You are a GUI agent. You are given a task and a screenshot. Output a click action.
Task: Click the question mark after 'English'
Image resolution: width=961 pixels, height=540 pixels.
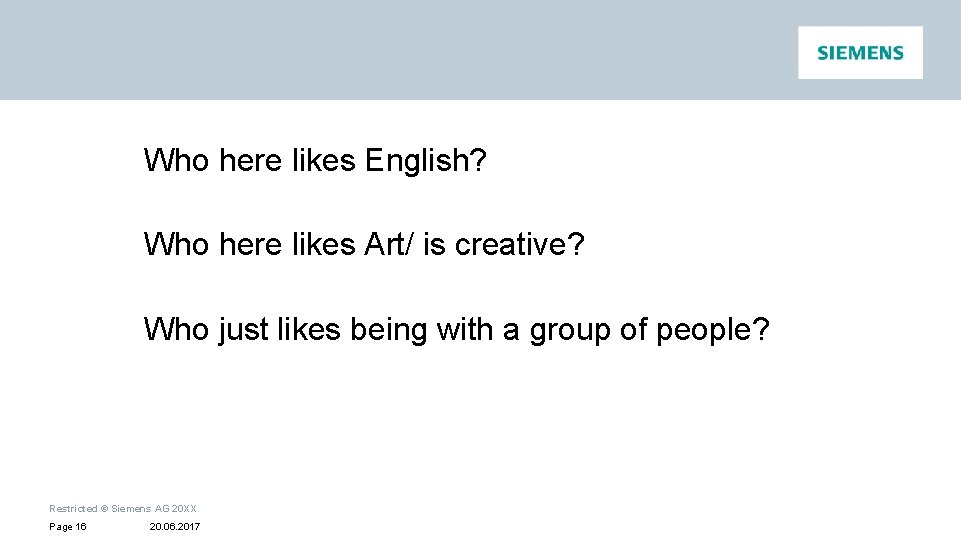479,160
